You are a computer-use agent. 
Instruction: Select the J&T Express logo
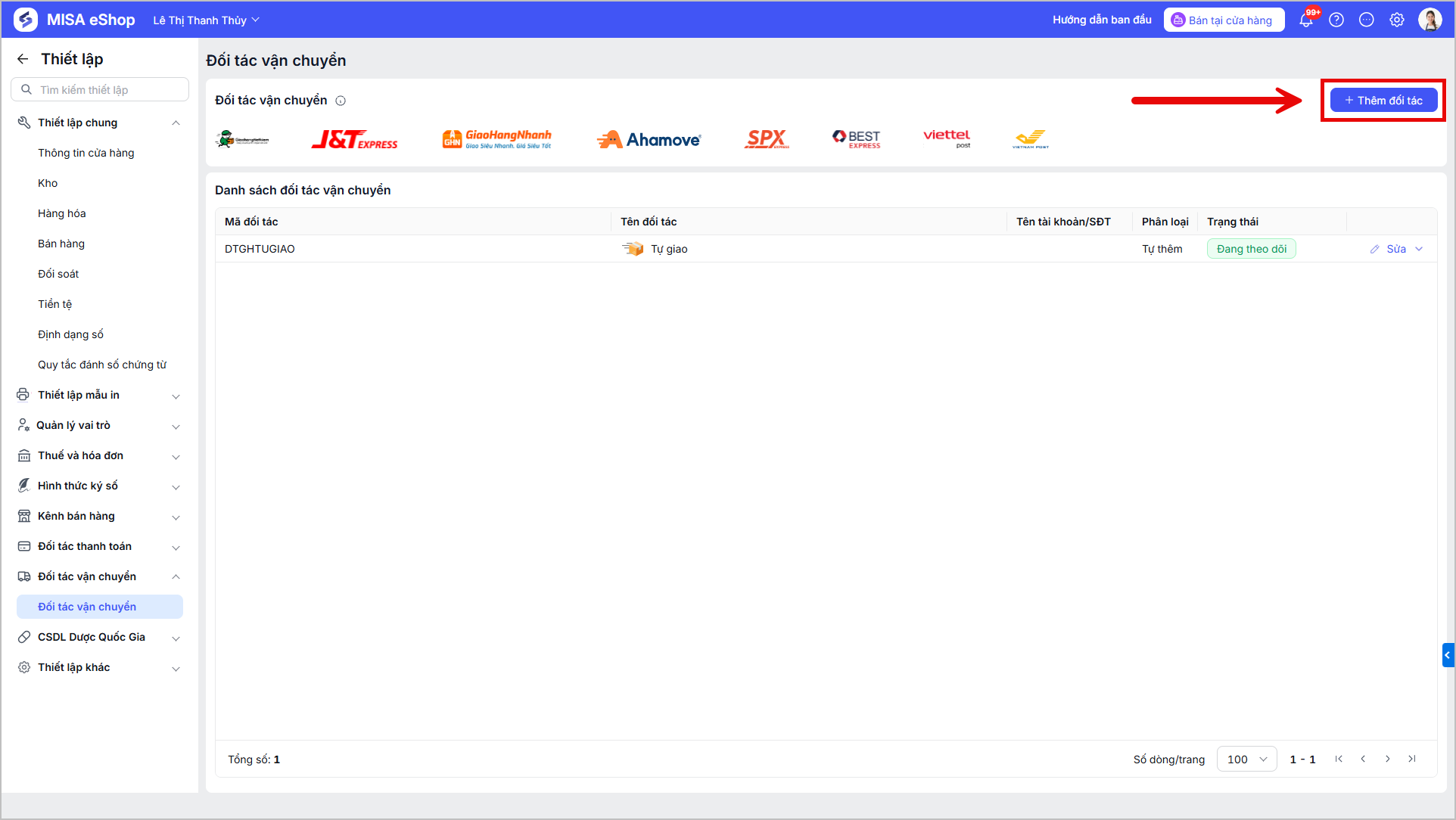tap(354, 139)
